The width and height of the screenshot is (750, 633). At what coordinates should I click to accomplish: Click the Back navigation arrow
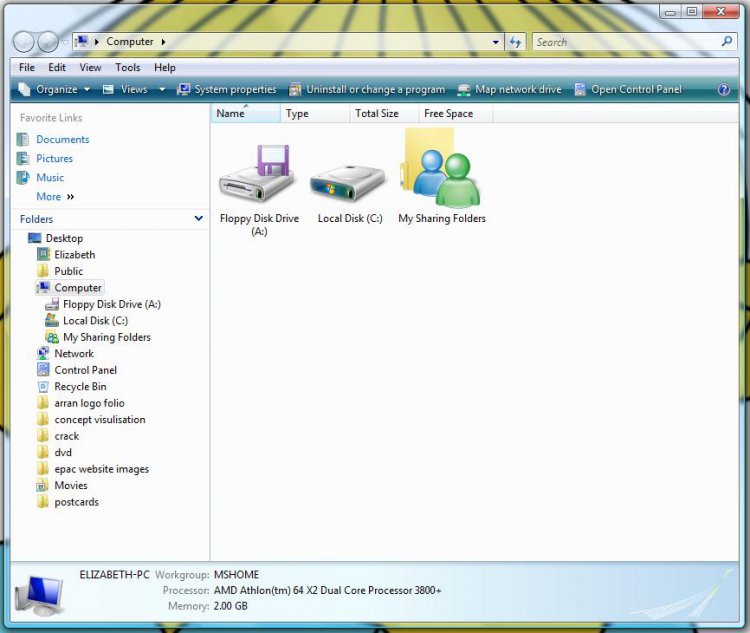[x=23, y=42]
